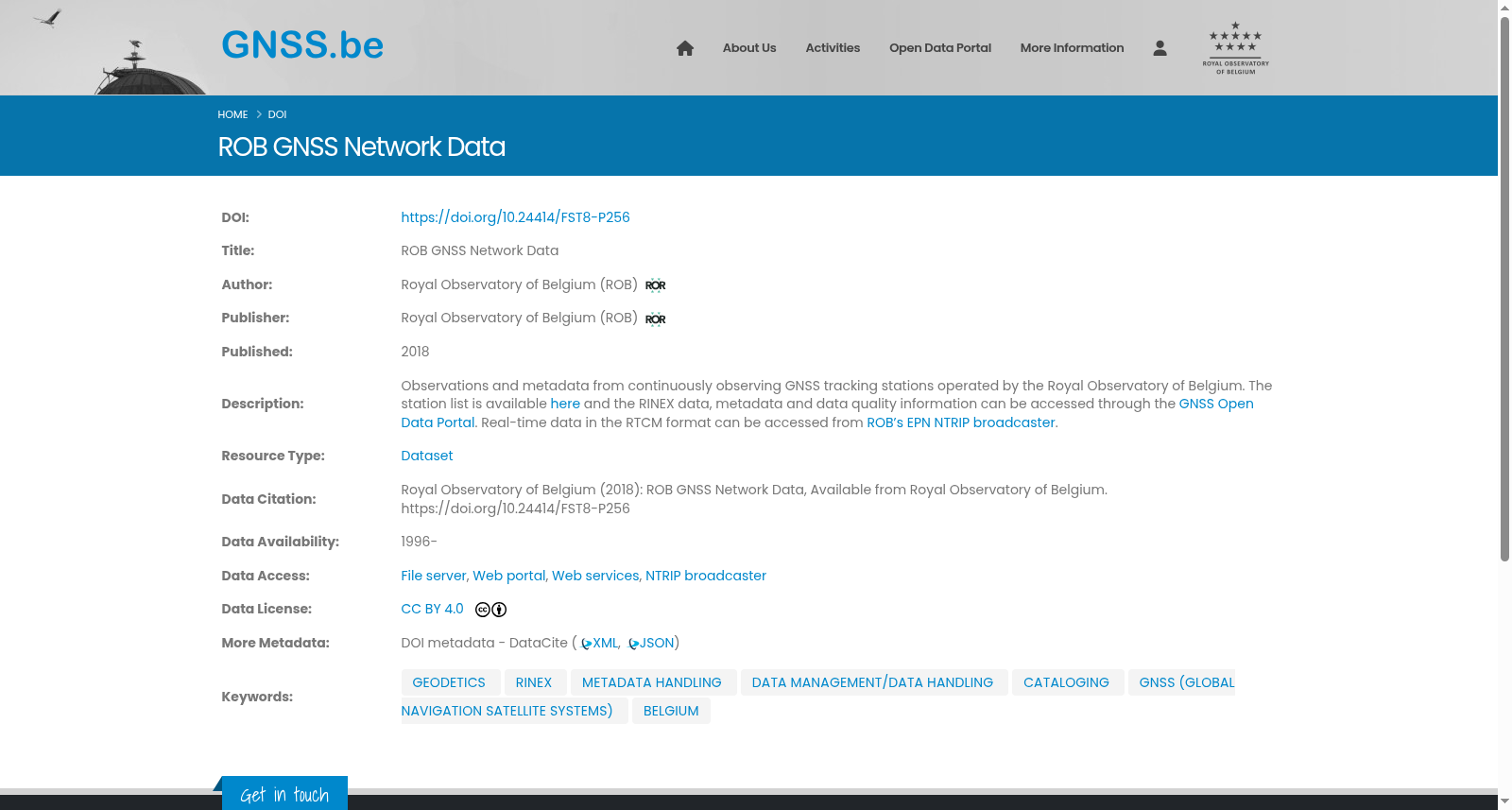Click the DOI breadcrumb
This screenshot has height=810, width=1512.
pos(277,114)
